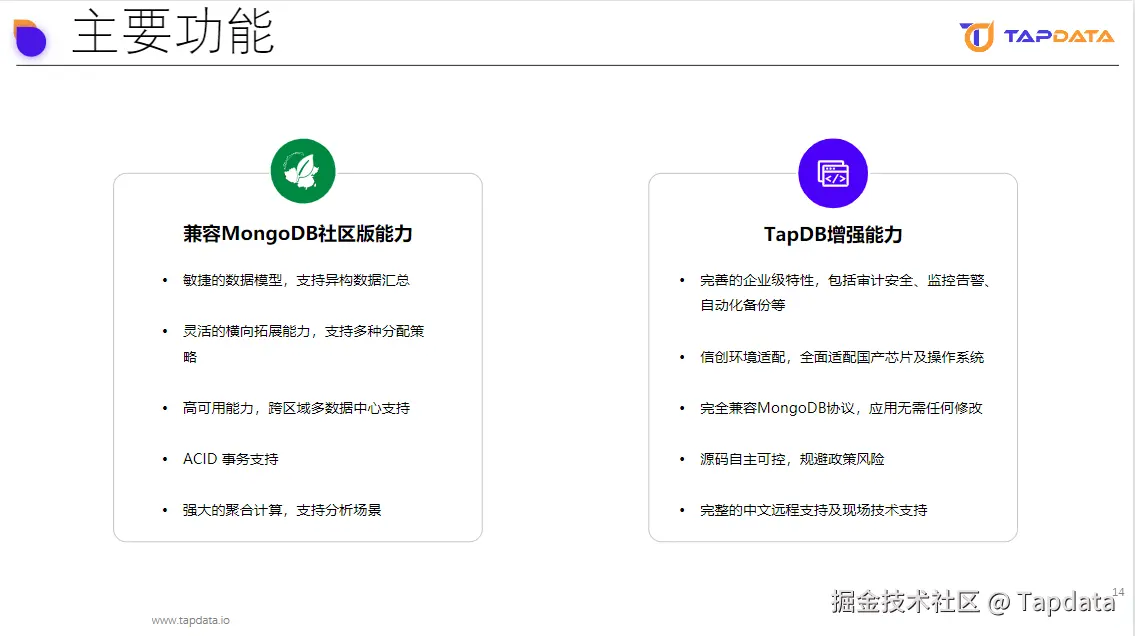Click the line 完整的中文远程支持及现场技术支持
The width and height of the screenshot is (1135, 636).
[x=814, y=510]
